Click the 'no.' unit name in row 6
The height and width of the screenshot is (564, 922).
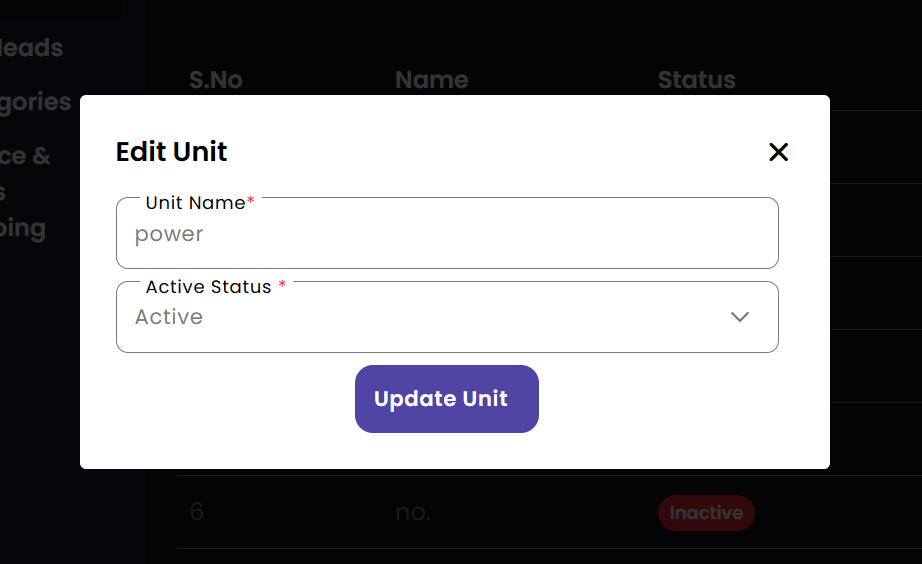click(413, 513)
